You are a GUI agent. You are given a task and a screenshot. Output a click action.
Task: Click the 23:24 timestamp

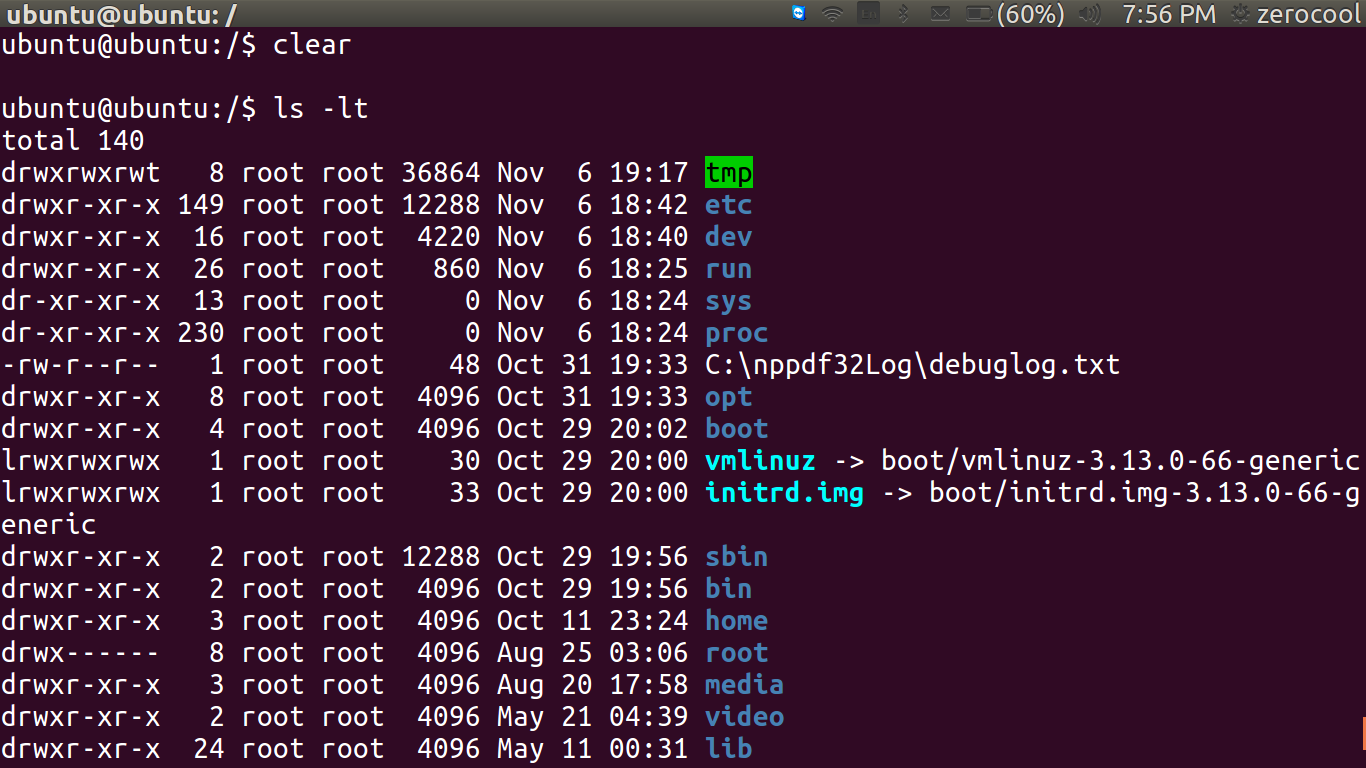649,621
